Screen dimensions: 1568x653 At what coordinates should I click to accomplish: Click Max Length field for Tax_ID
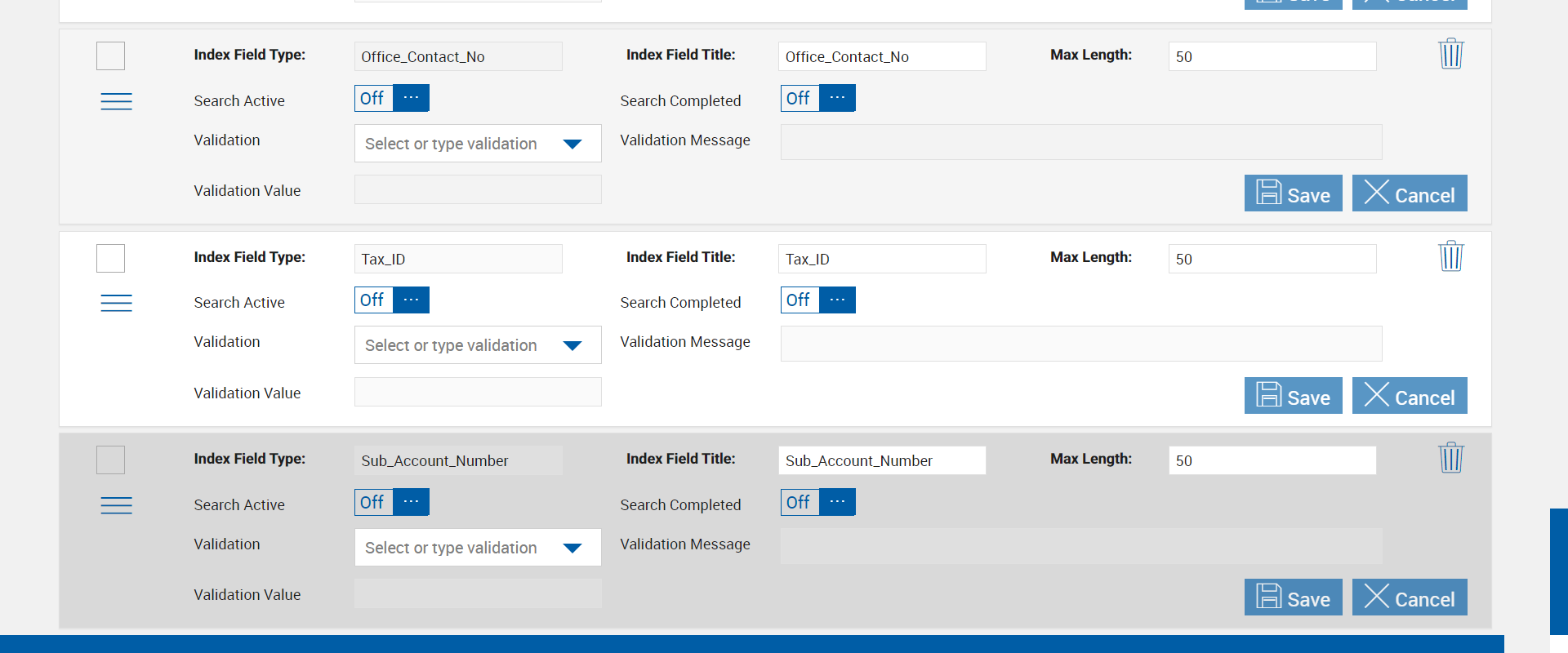point(1272,259)
